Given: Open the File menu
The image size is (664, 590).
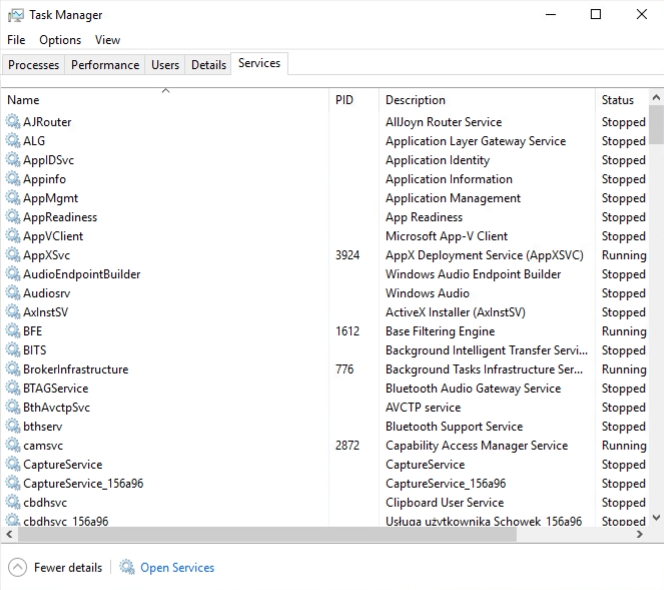Looking at the screenshot, I should 16,40.
